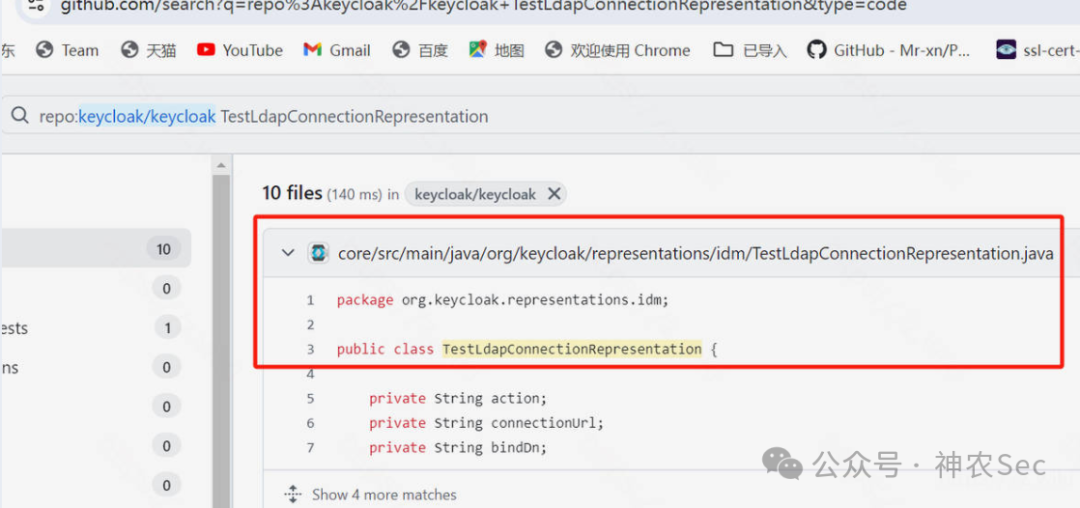The image size is (1080, 508).
Task: Click code line 'private String action;'
Action: point(457,399)
